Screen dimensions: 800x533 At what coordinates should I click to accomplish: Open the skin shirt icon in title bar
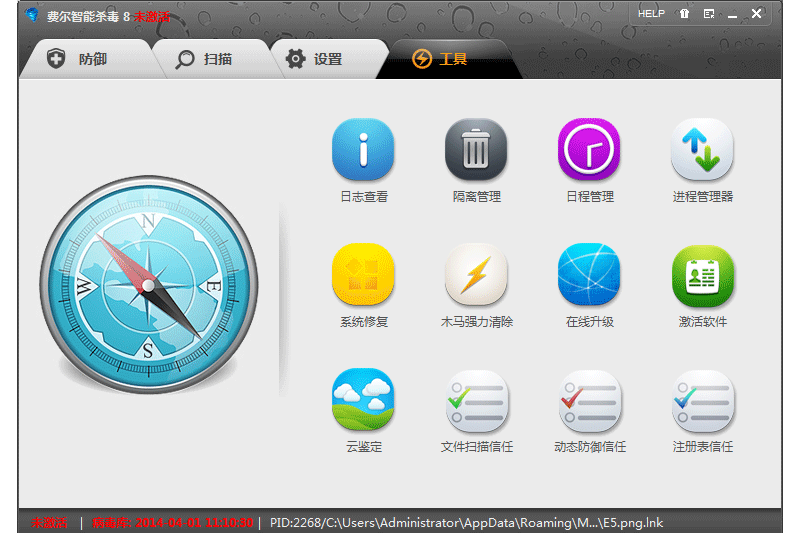pyautogui.click(x=684, y=14)
